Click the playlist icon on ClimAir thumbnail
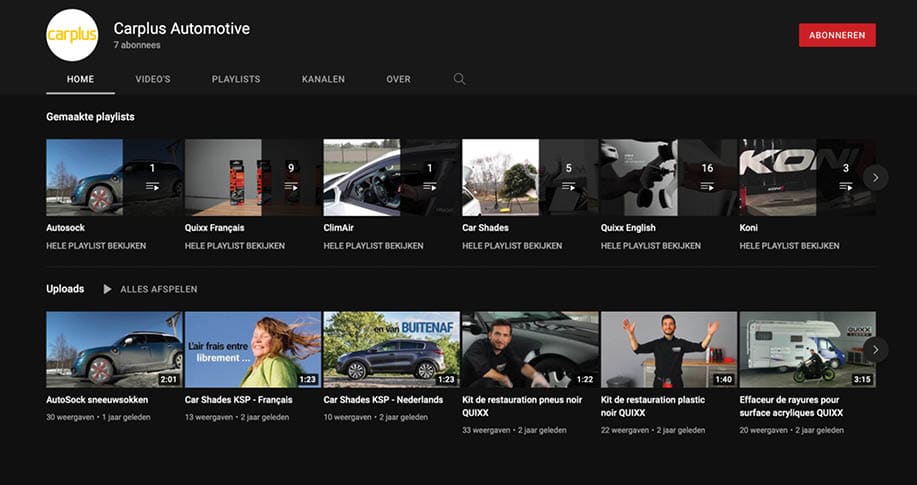The image size is (917, 485). [429, 187]
